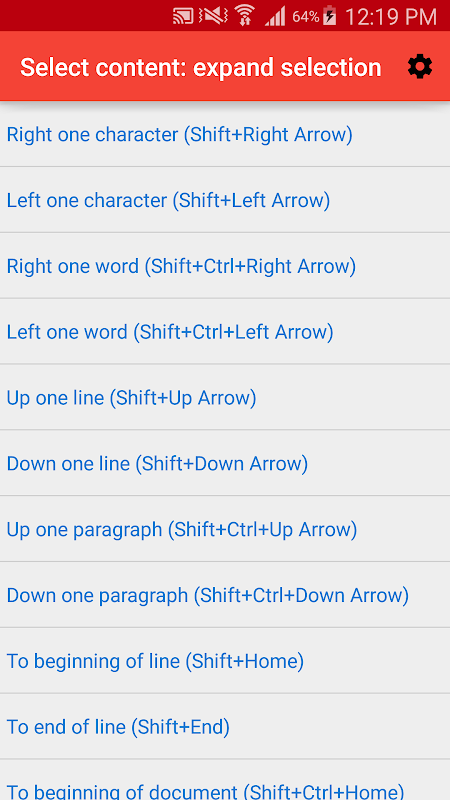Screen dimensions: 450x800
Task: Open 'Right one word' shortcut entry
Action: (x=225, y=266)
